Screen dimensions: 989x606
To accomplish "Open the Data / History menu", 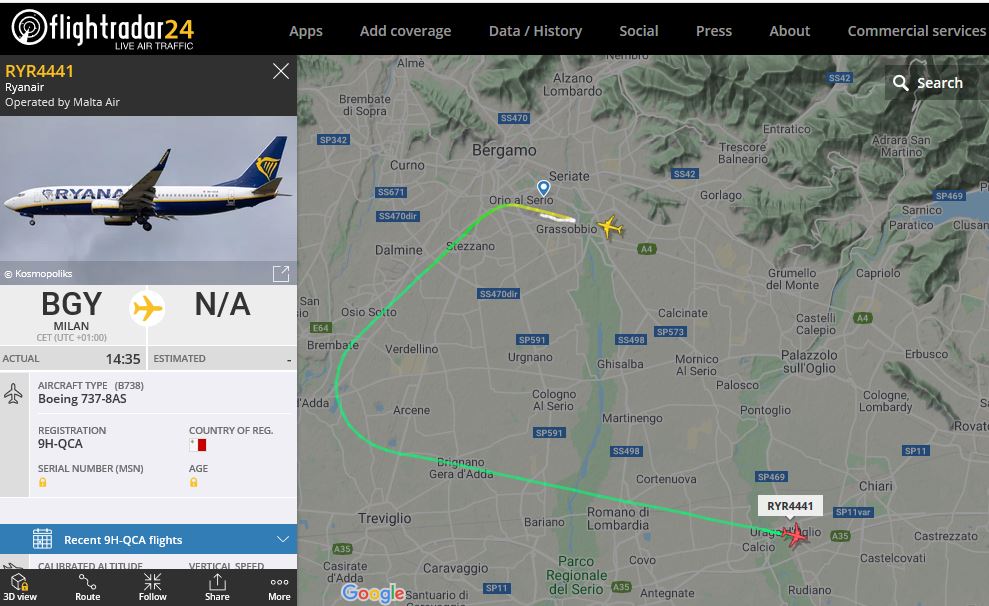I will pyautogui.click(x=535, y=31).
